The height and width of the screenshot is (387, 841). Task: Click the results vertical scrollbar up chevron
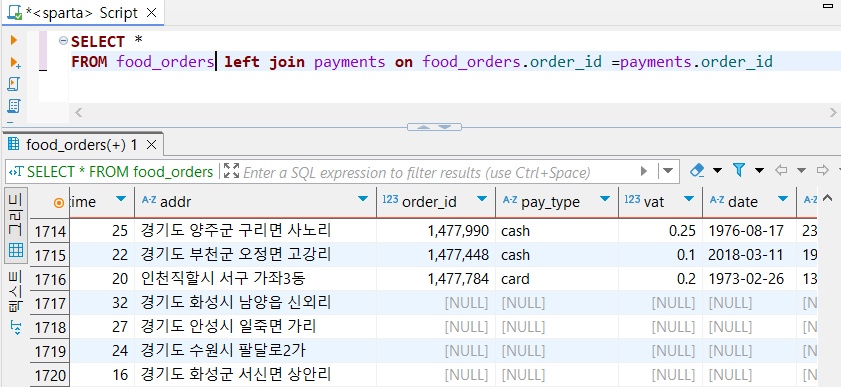(x=827, y=198)
